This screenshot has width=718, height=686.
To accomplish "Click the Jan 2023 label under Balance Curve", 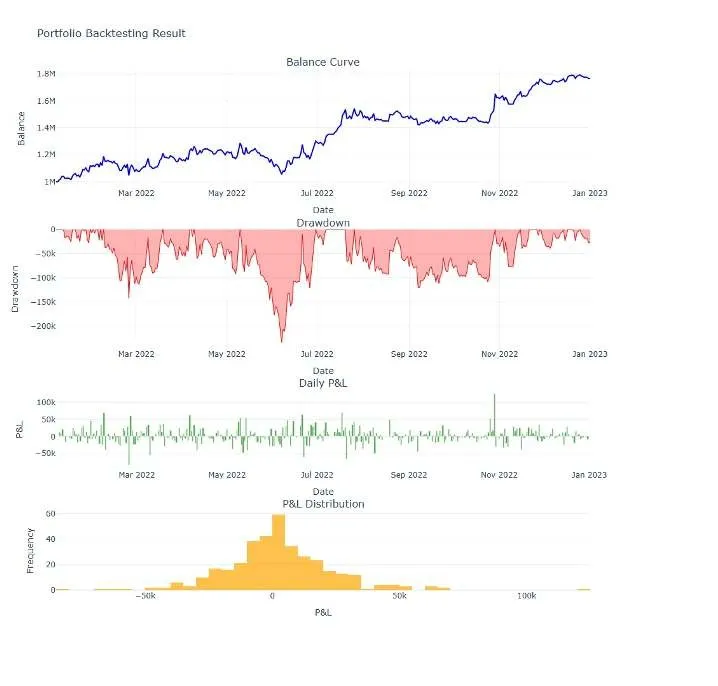I will click(590, 193).
